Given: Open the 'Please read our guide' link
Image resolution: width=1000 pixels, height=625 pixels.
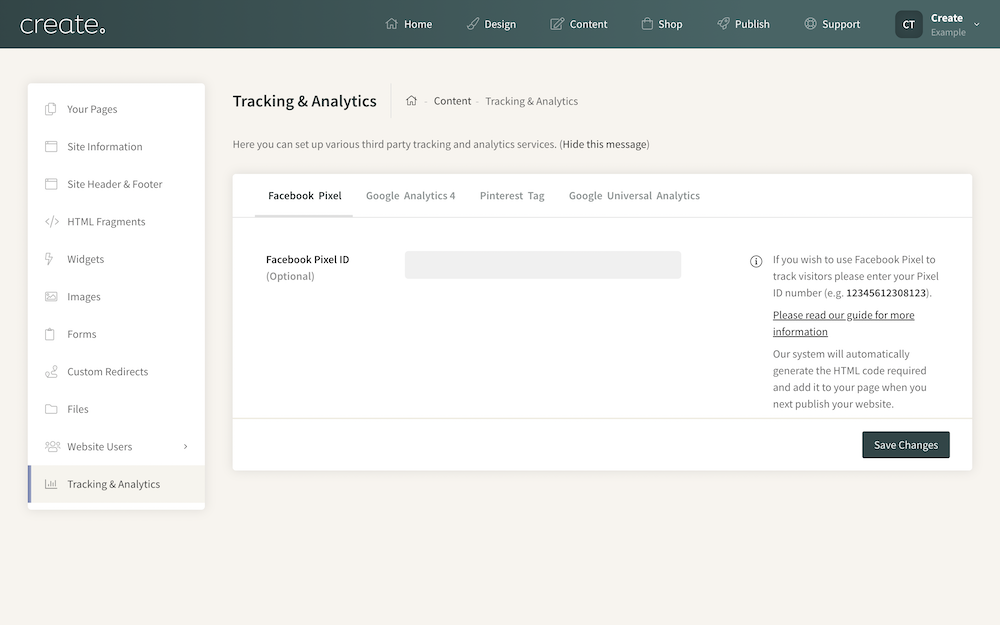Looking at the screenshot, I should [x=843, y=323].
